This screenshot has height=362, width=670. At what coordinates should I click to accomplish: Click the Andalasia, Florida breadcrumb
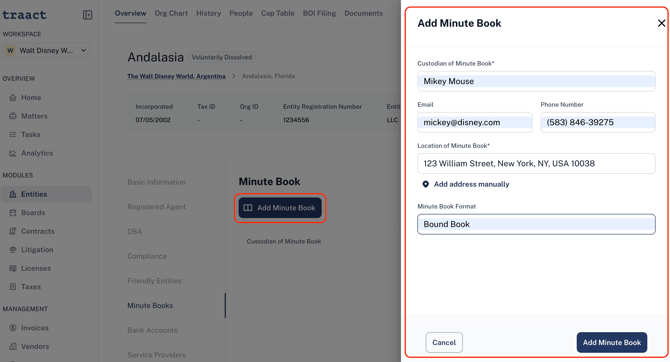coord(268,76)
